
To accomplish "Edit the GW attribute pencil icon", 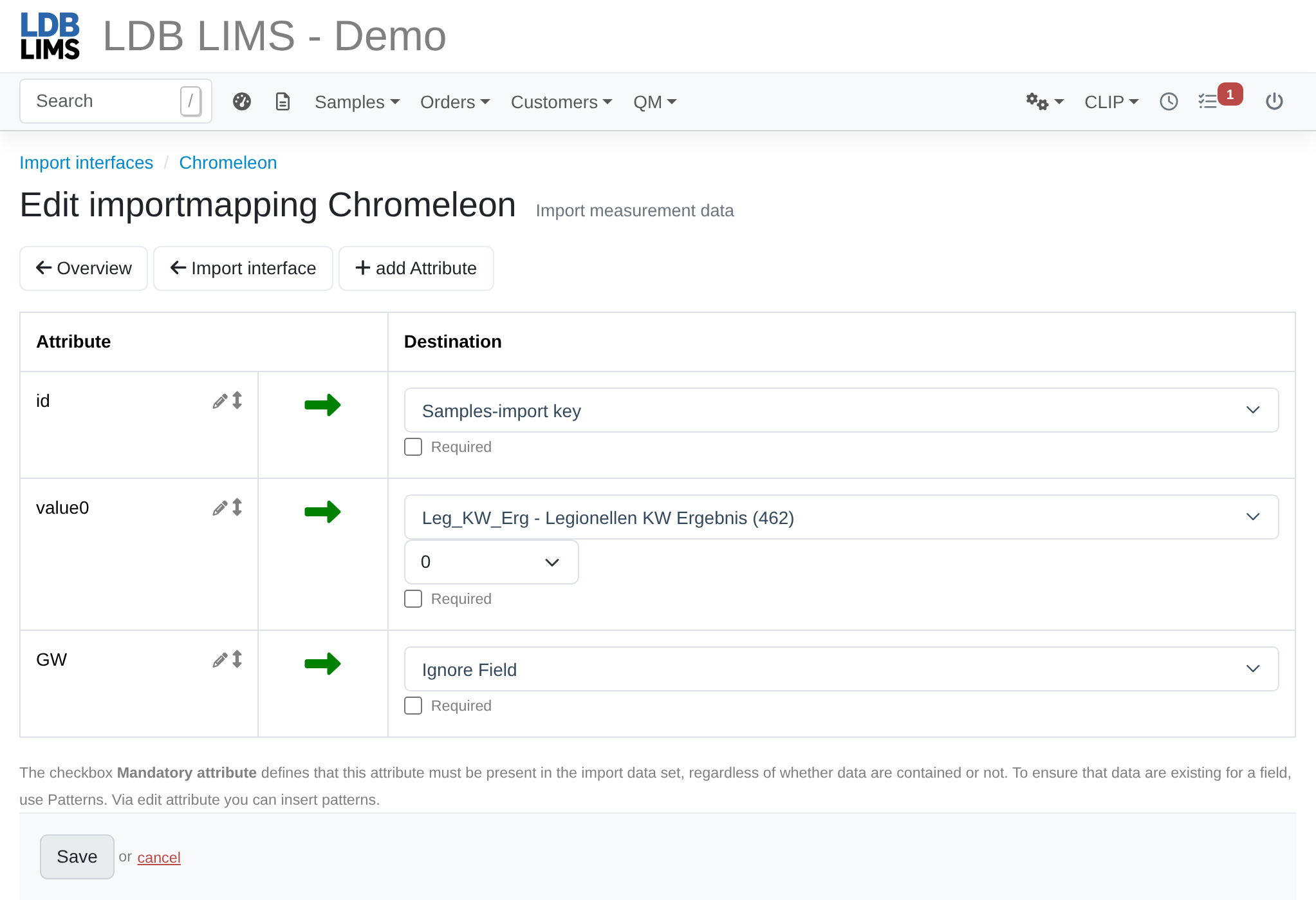I will pyautogui.click(x=219, y=660).
